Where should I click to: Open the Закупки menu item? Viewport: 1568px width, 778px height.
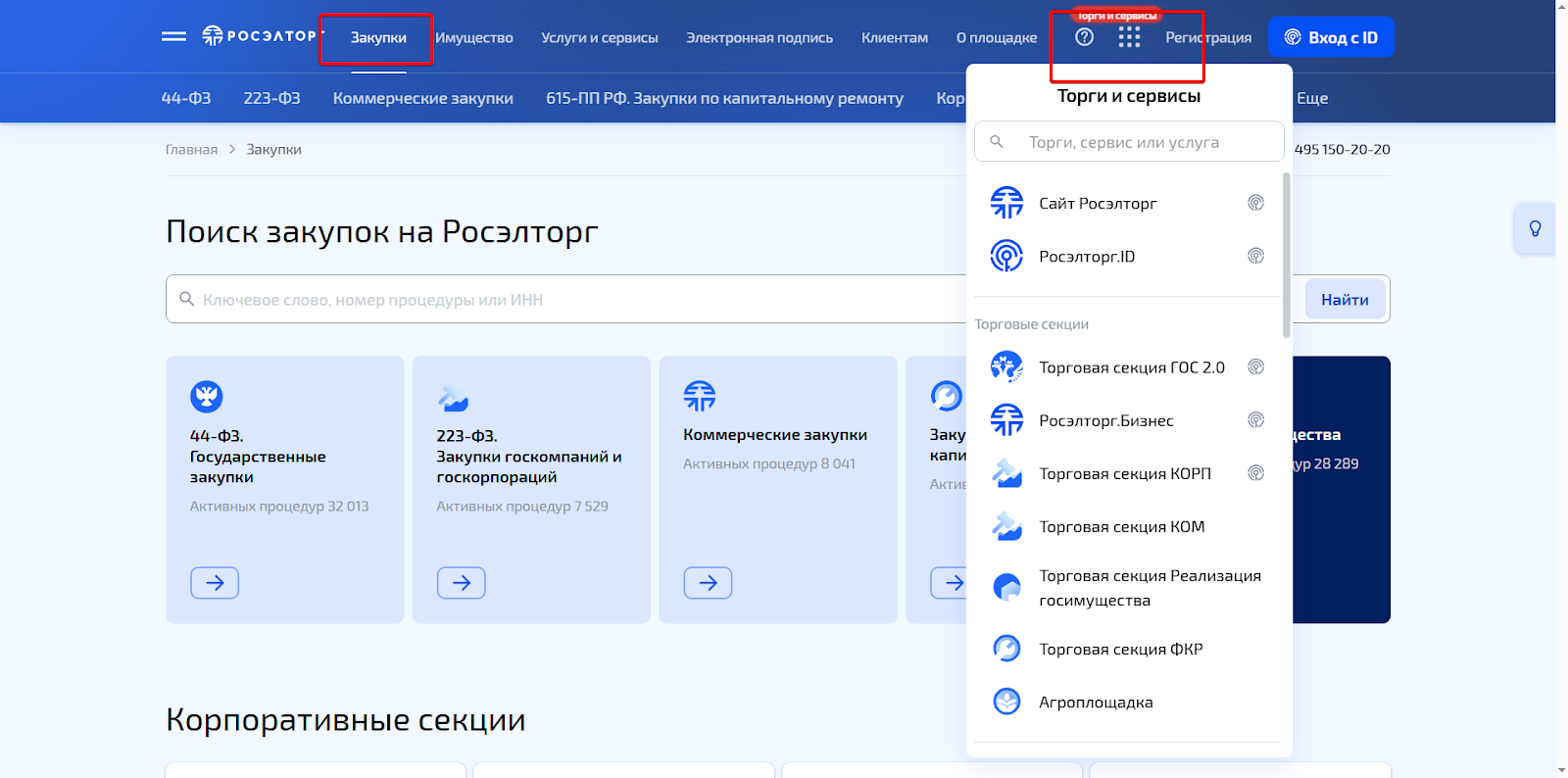(378, 37)
